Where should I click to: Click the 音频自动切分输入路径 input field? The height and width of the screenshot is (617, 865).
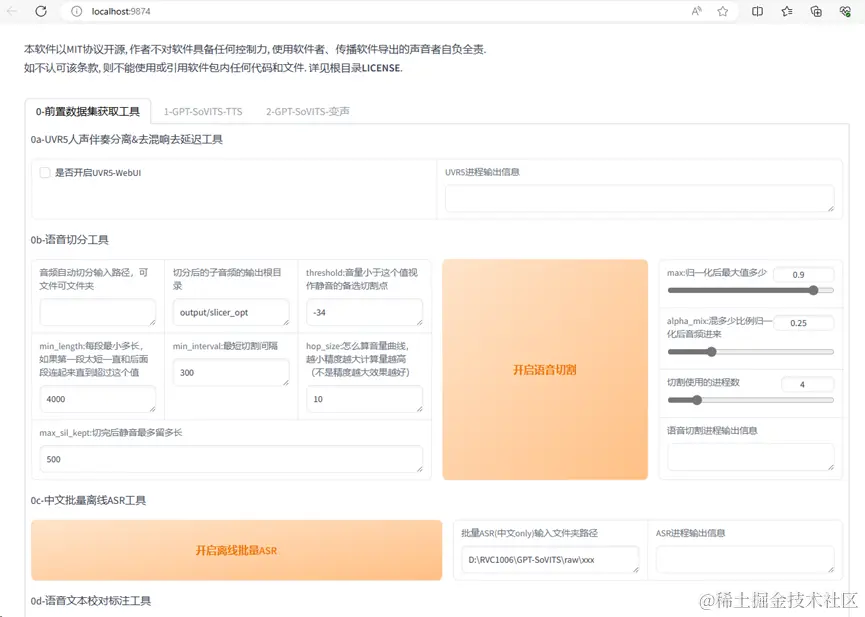click(x=98, y=312)
